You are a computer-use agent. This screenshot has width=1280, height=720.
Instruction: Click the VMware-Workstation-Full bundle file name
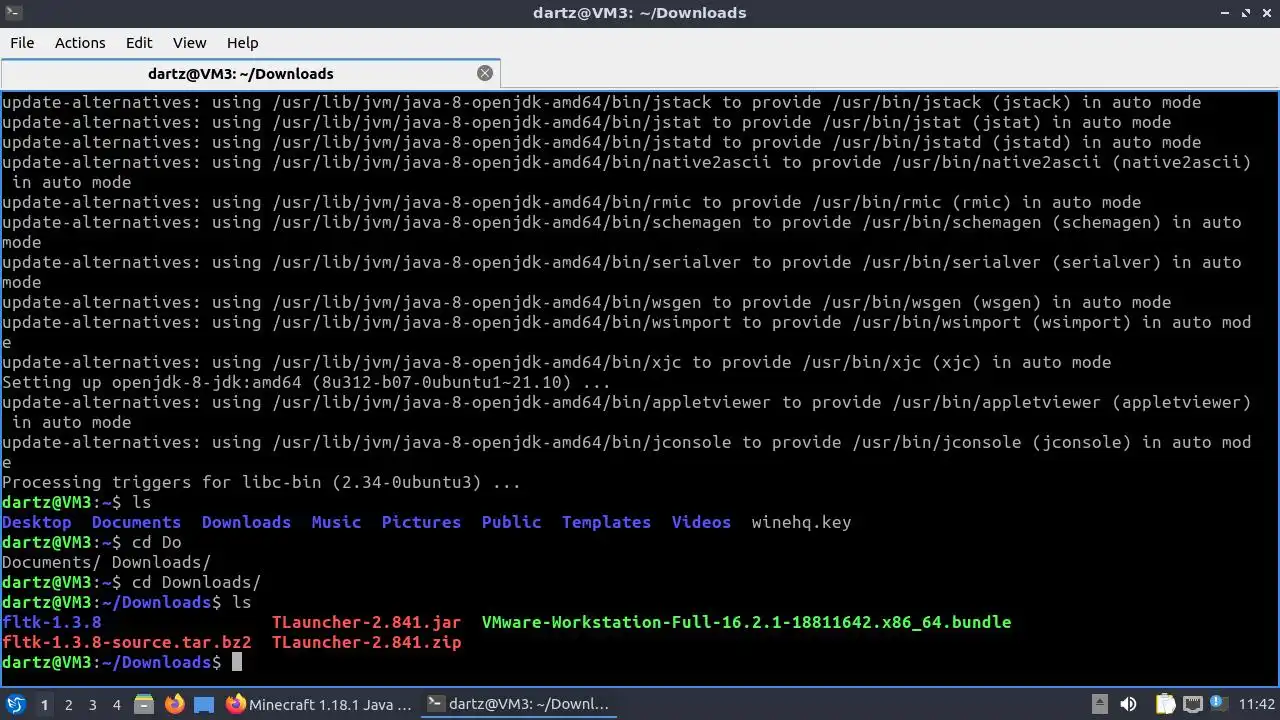[x=746, y=622]
